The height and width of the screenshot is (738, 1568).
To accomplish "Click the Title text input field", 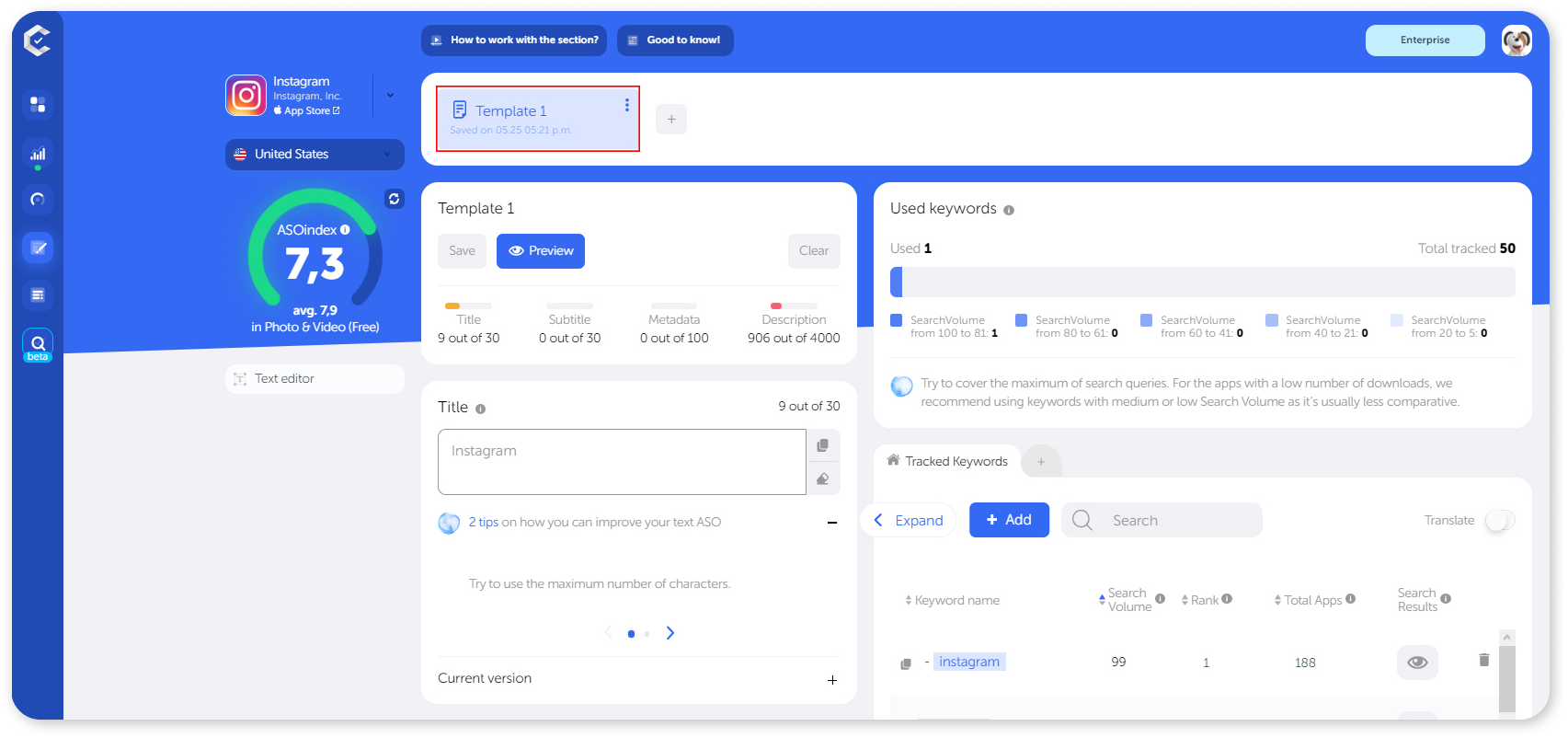I will coord(623,462).
